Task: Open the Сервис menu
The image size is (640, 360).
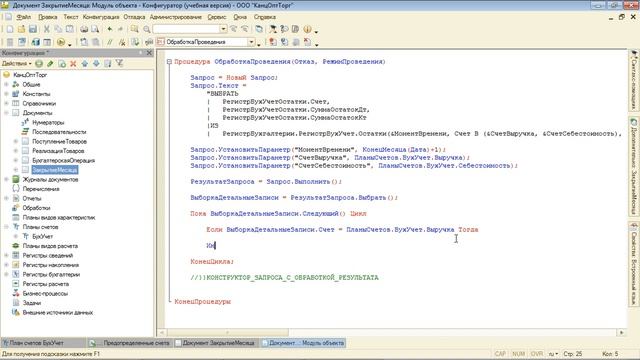Action: point(217,17)
